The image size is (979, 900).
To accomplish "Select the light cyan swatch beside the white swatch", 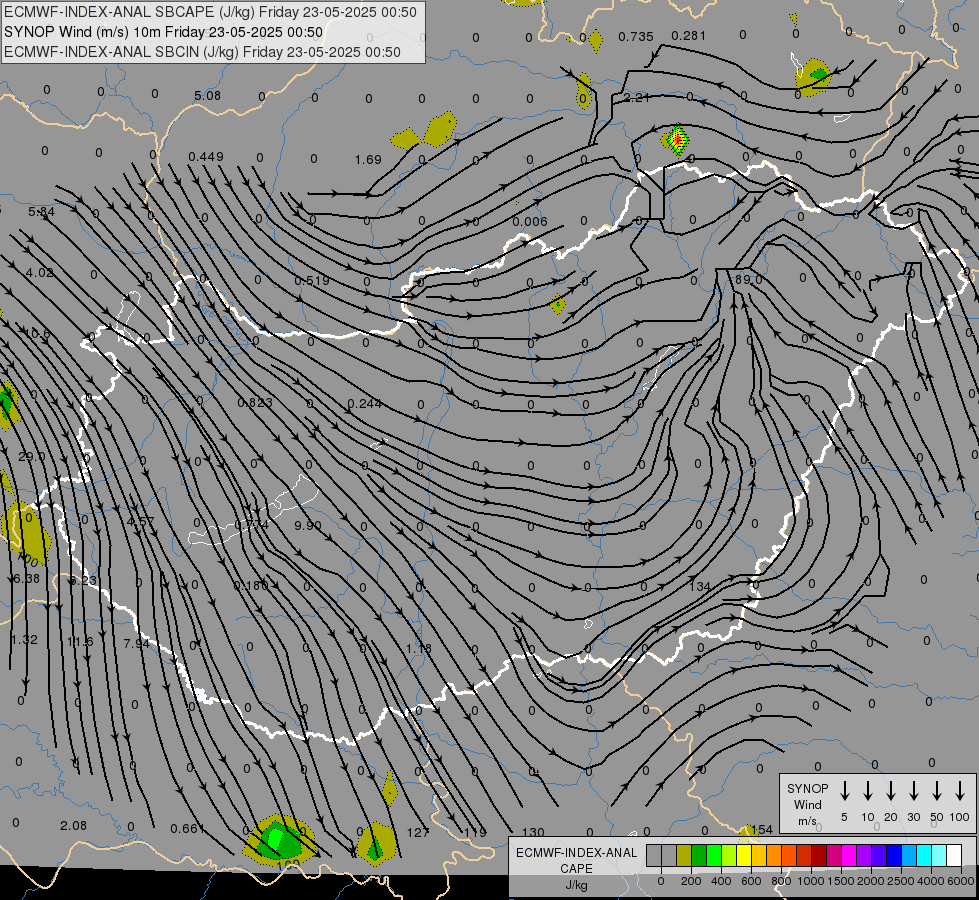I will [x=938, y=855].
